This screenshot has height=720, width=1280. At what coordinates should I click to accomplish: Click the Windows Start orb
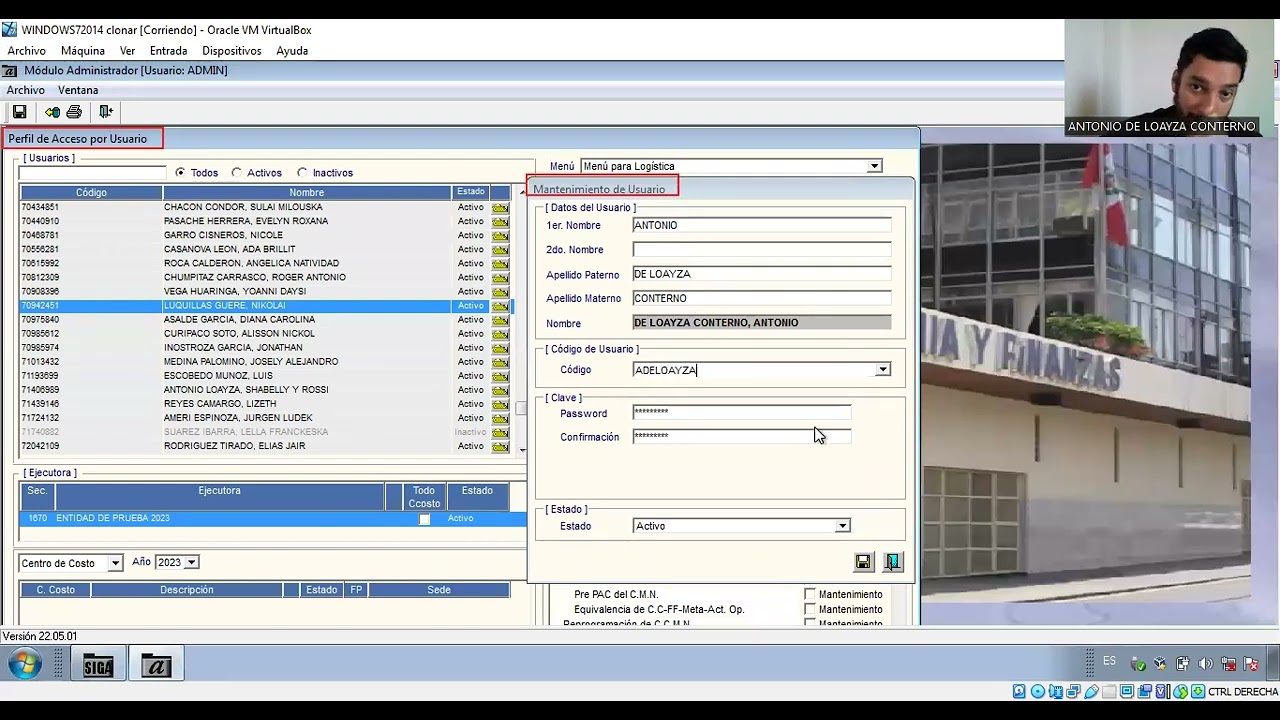click(25, 664)
